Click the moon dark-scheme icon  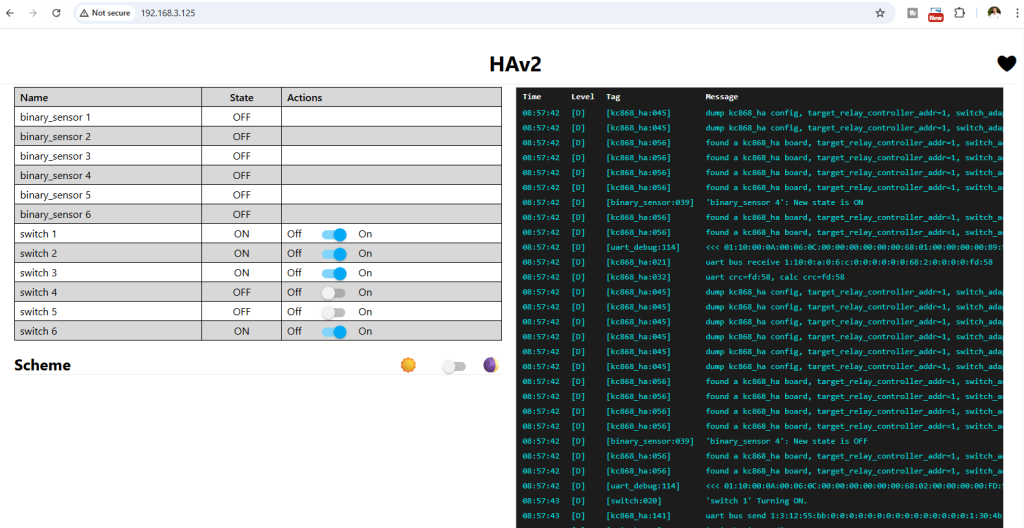click(x=490, y=366)
